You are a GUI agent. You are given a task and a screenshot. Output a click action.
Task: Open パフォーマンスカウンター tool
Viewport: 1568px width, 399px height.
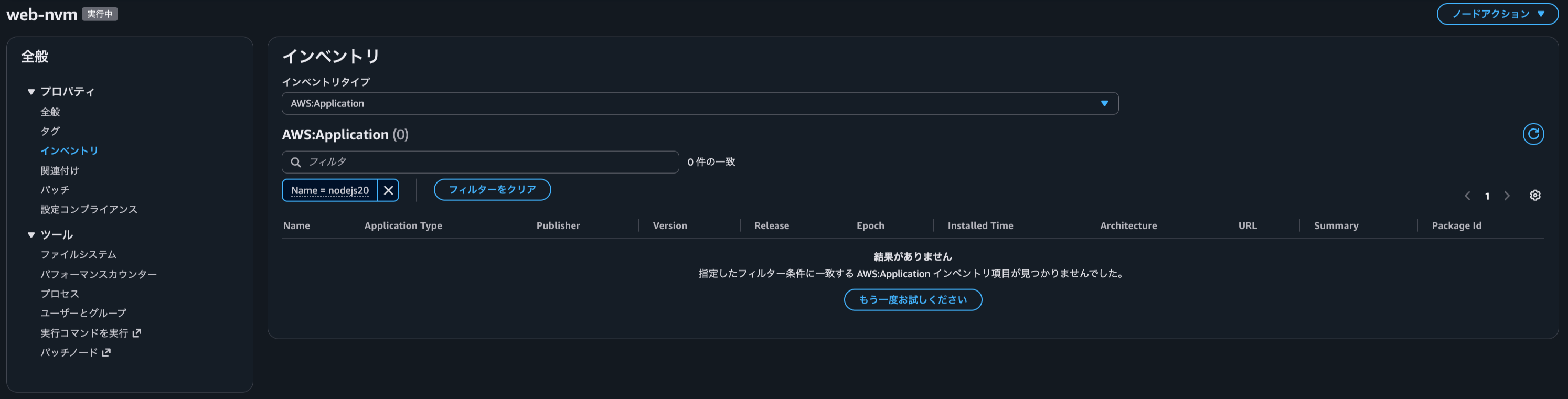[x=99, y=274]
